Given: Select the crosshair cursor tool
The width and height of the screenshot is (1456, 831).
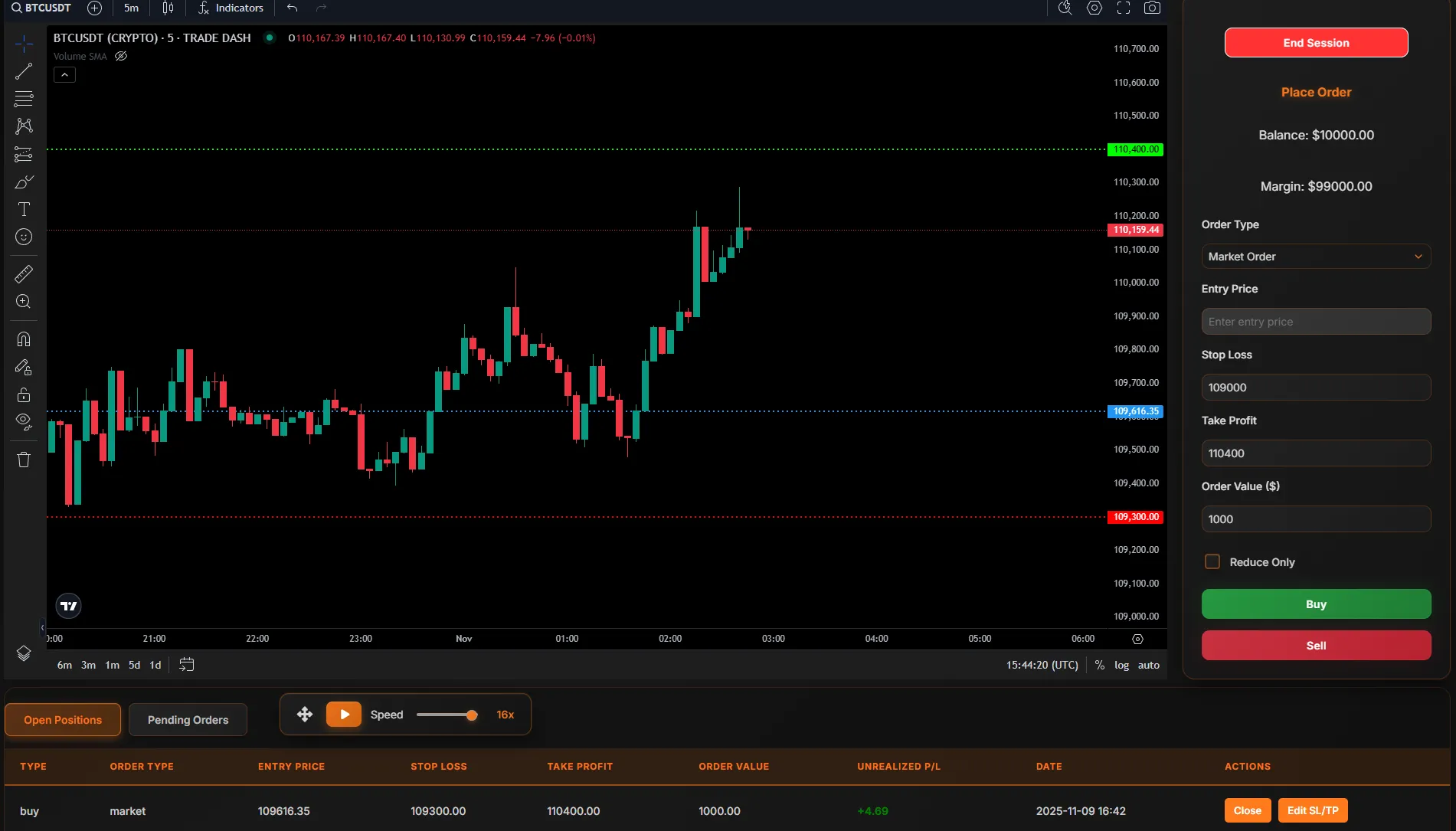Looking at the screenshot, I should point(24,44).
